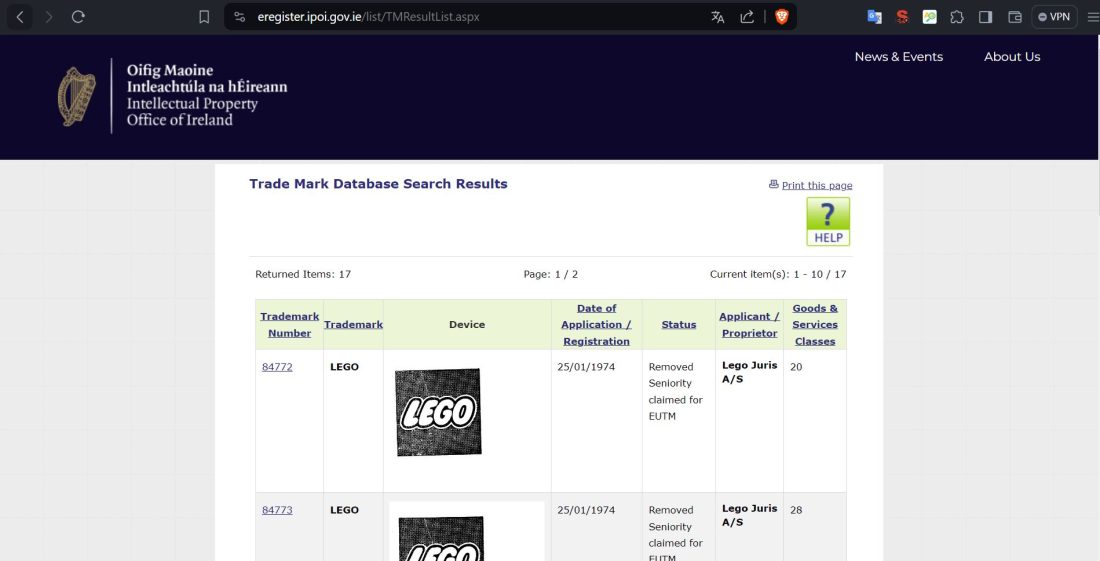Sort by Goods & Services Classes header

(x=814, y=325)
